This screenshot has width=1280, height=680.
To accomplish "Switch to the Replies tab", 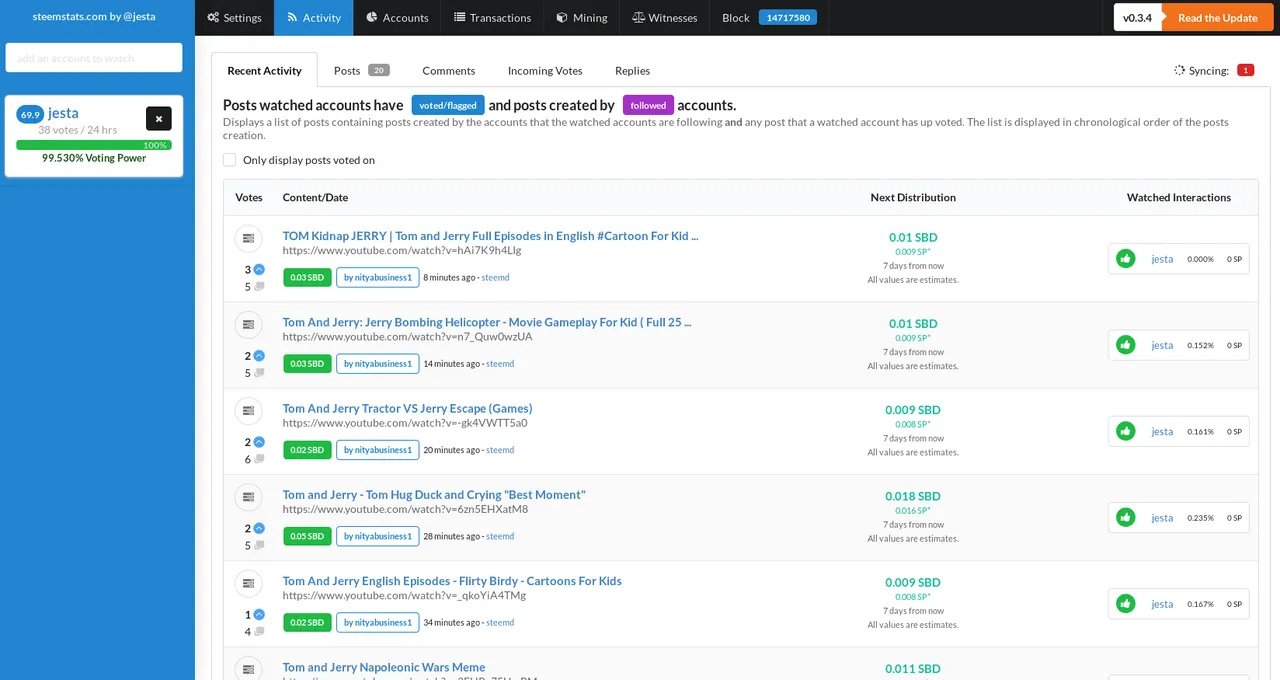I will (632, 70).
